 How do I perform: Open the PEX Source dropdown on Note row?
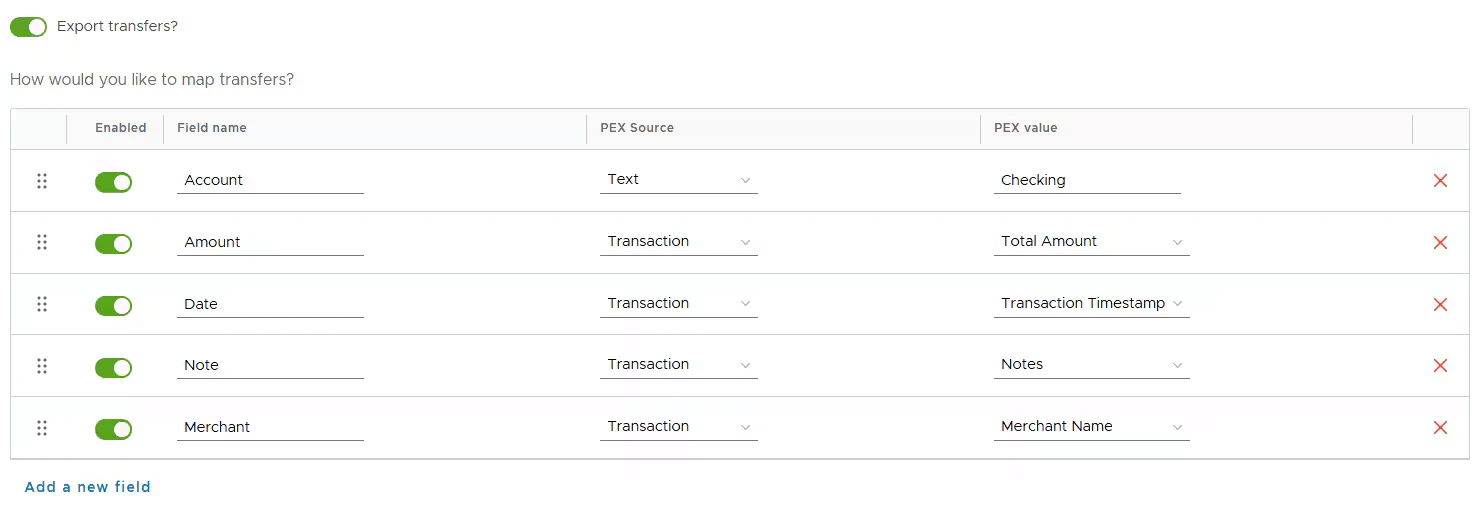point(678,365)
